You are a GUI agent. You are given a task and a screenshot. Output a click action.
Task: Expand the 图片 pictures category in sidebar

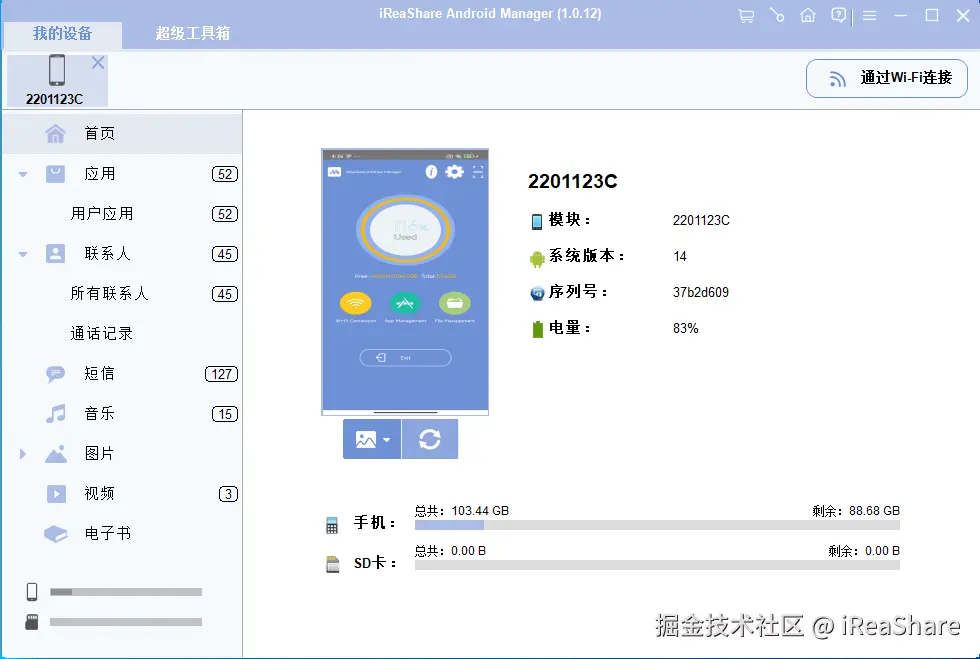point(22,453)
